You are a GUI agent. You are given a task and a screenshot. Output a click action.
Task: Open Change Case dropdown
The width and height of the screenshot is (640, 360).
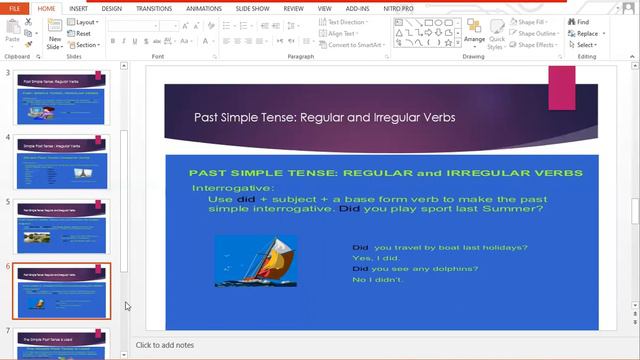pos(186,41)
